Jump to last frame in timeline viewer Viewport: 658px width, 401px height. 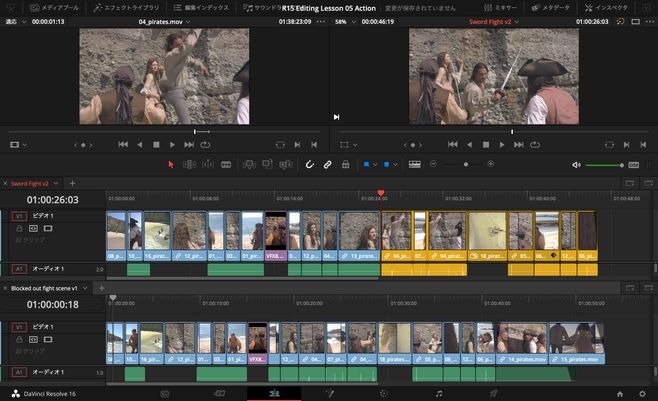[519, 145]
